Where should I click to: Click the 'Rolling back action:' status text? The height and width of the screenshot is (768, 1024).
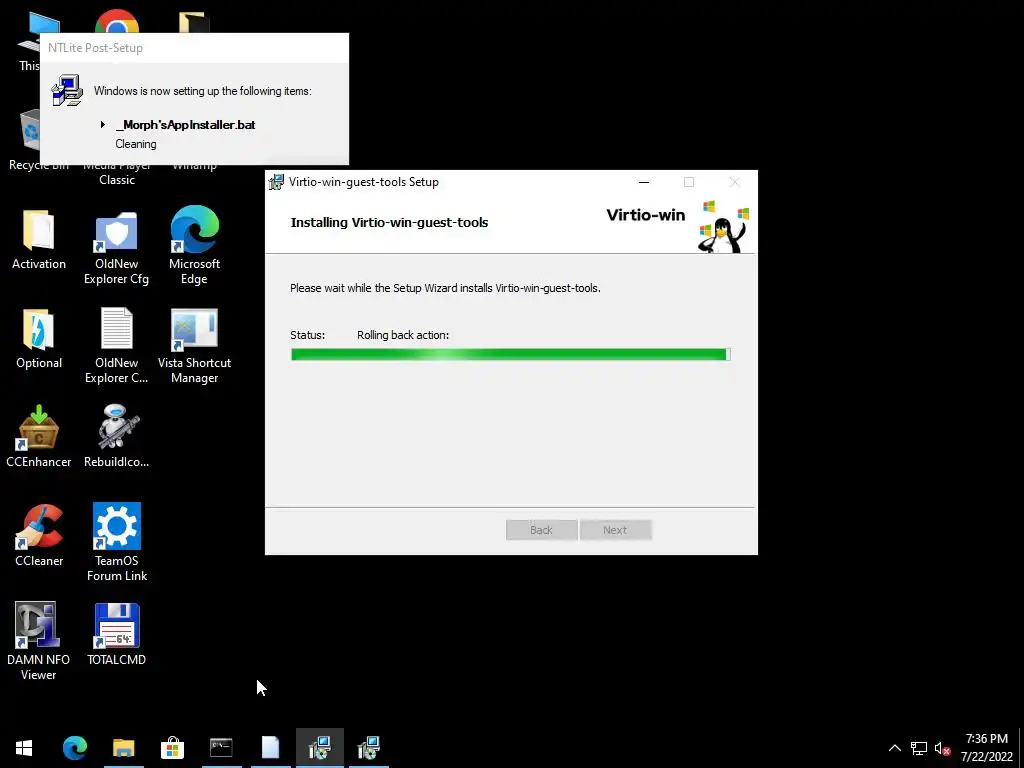403,335
